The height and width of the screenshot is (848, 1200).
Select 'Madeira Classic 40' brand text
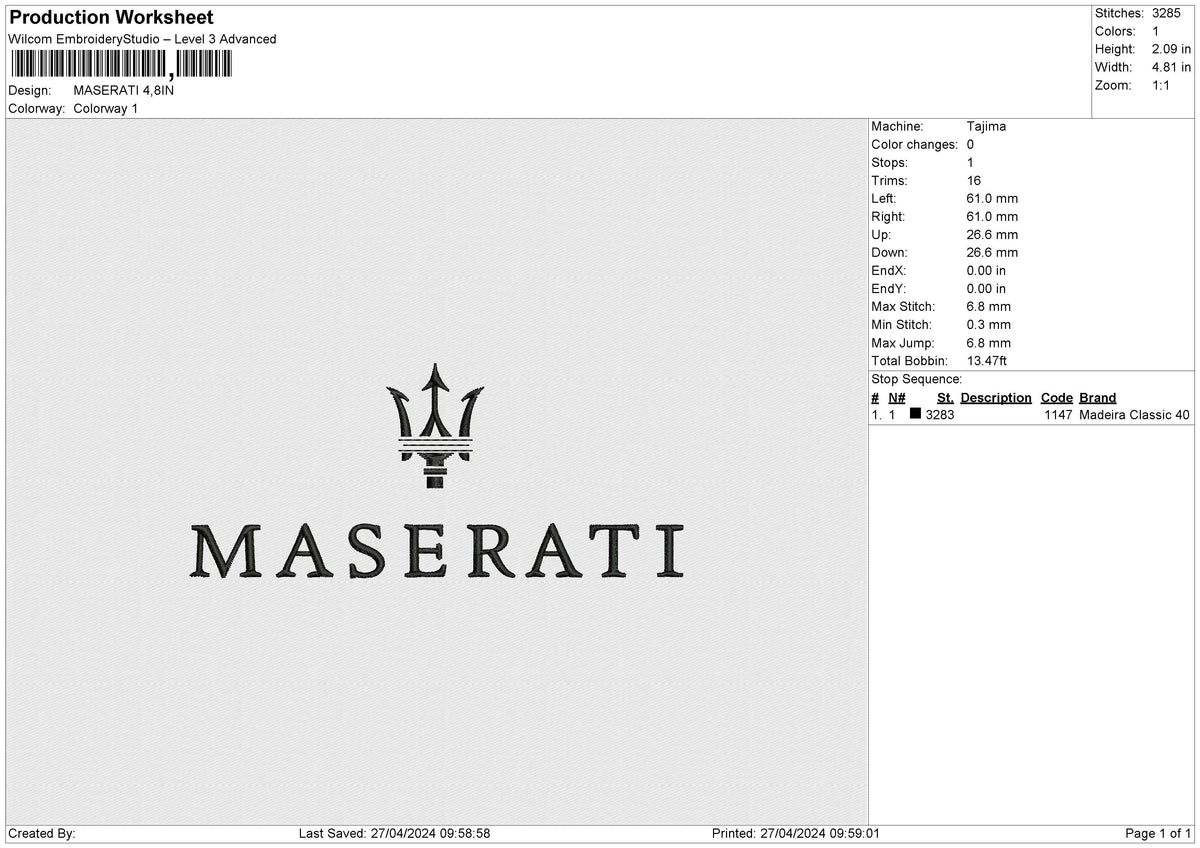click(x=1135, y=414)
